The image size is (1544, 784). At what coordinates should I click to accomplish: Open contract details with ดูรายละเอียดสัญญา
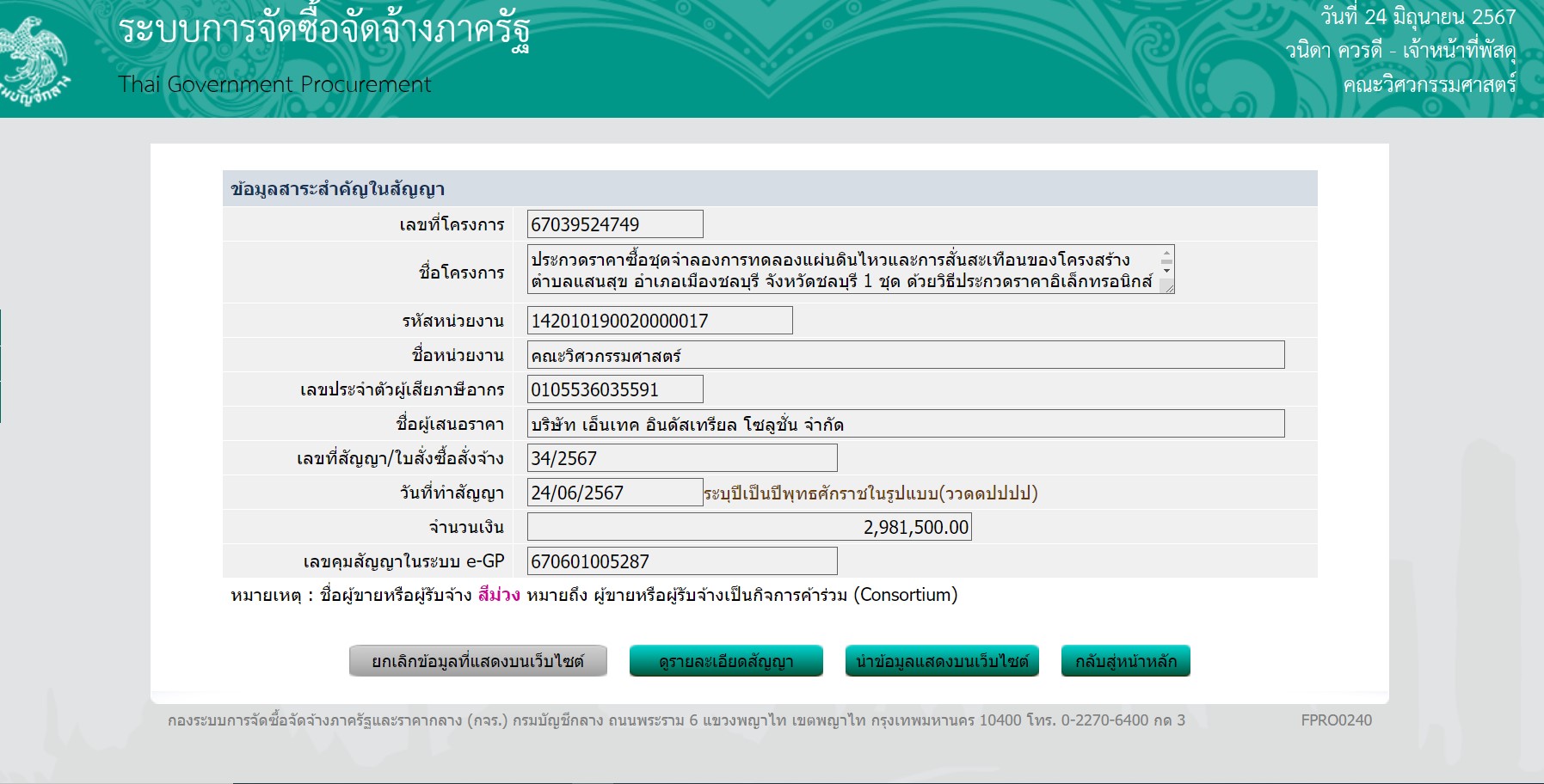pyautogui.click(x=726, y=661)
